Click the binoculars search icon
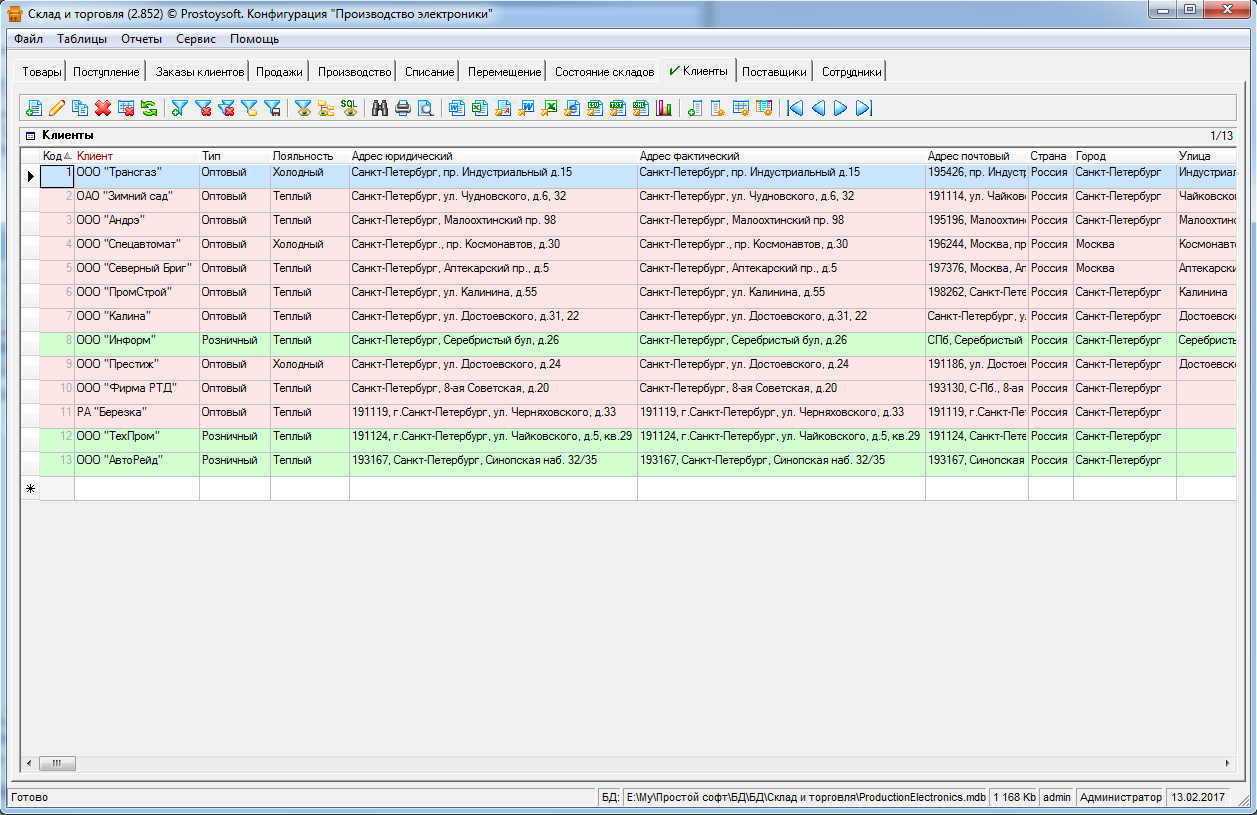Screen dimensions: 1257x815 [380, 108]
